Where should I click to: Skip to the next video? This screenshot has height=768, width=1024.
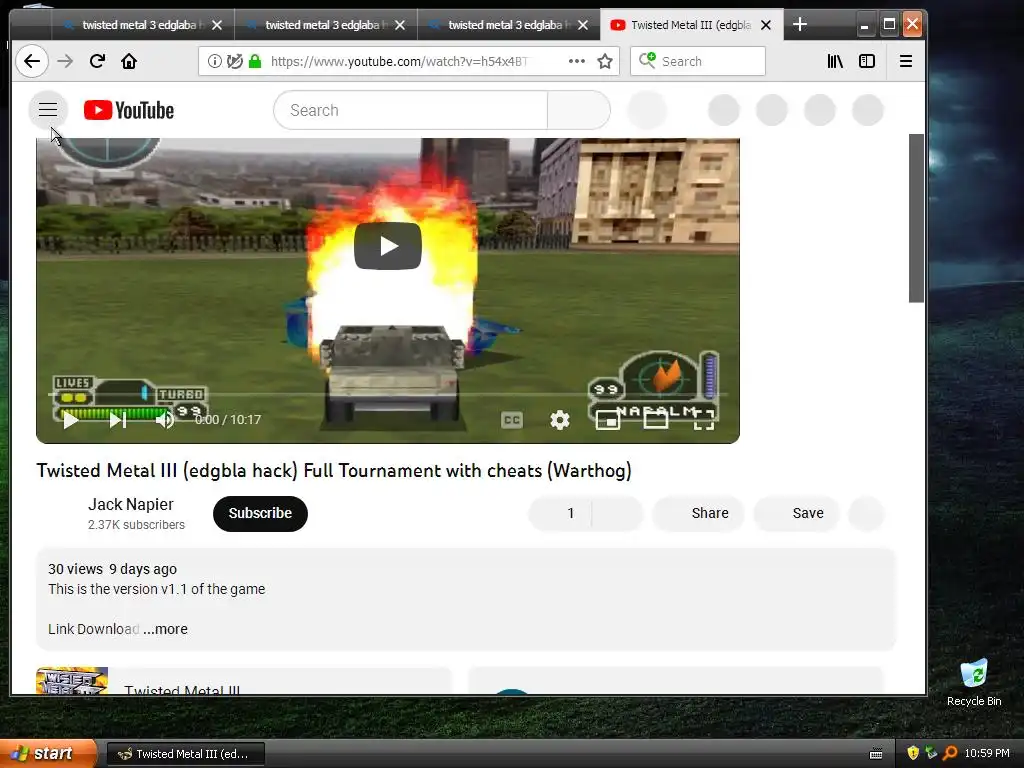click(x=118, y=420)
